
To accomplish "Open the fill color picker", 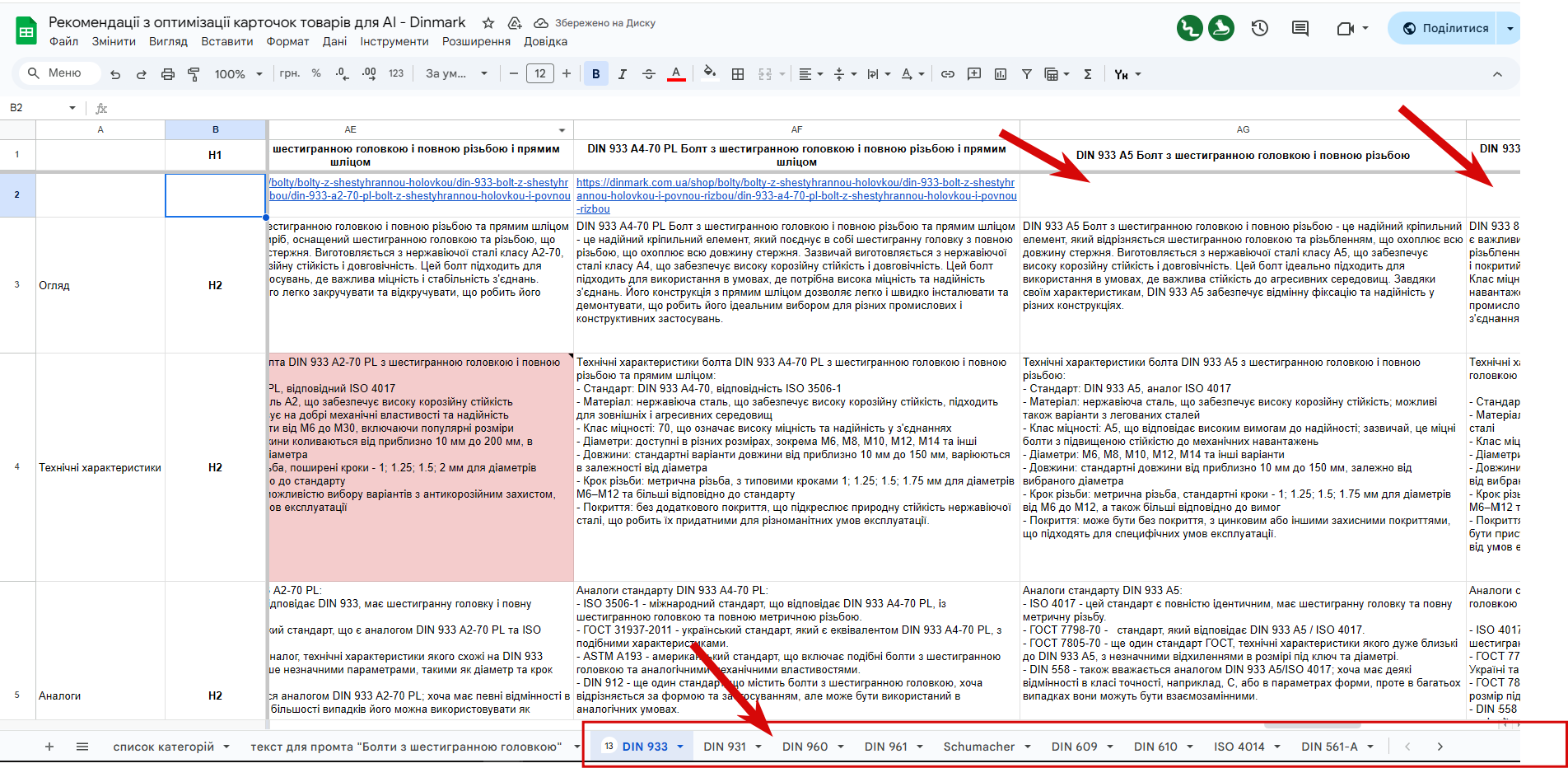I will pos(709,74).
